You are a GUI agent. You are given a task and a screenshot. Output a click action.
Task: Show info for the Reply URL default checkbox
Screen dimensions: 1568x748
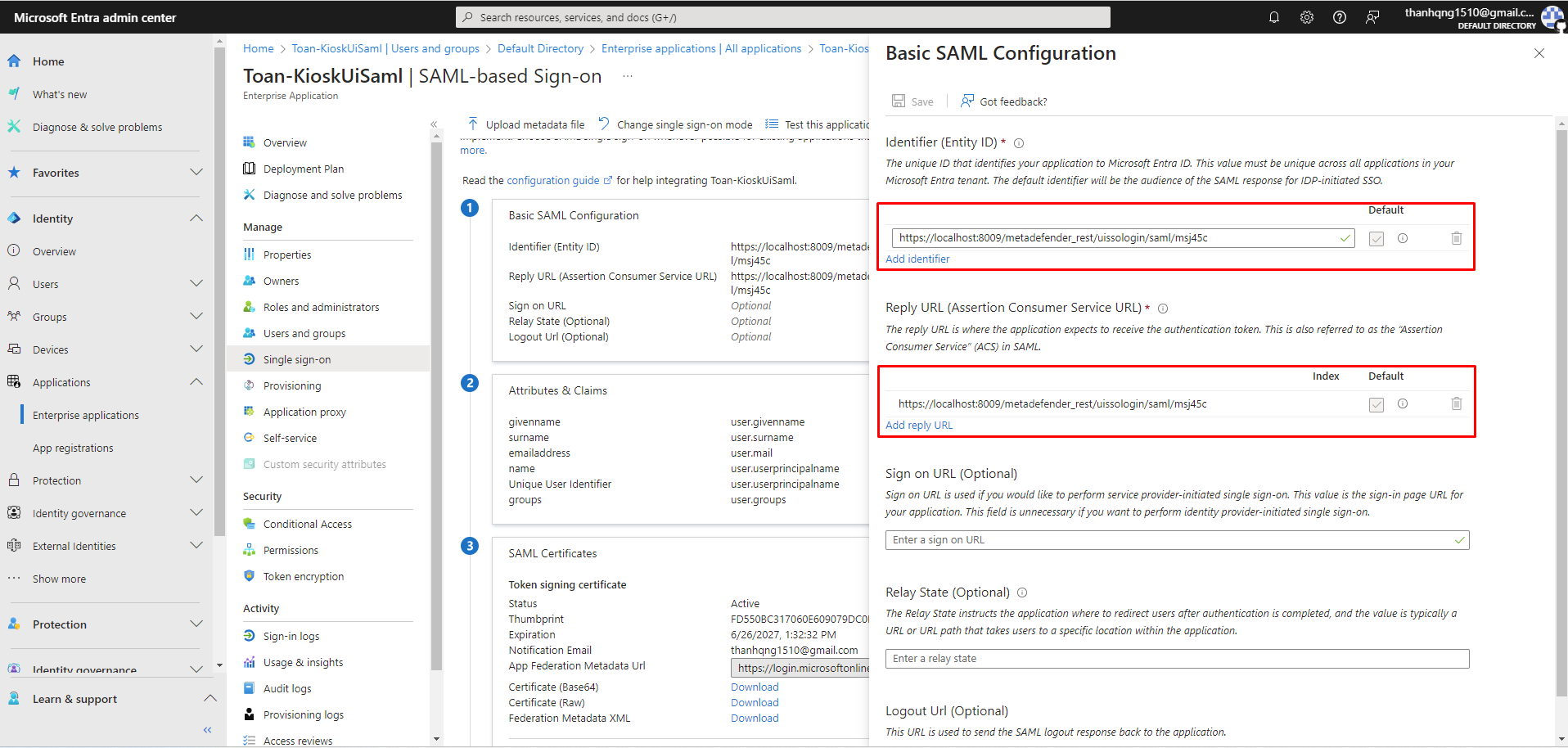pos(1403,403)
